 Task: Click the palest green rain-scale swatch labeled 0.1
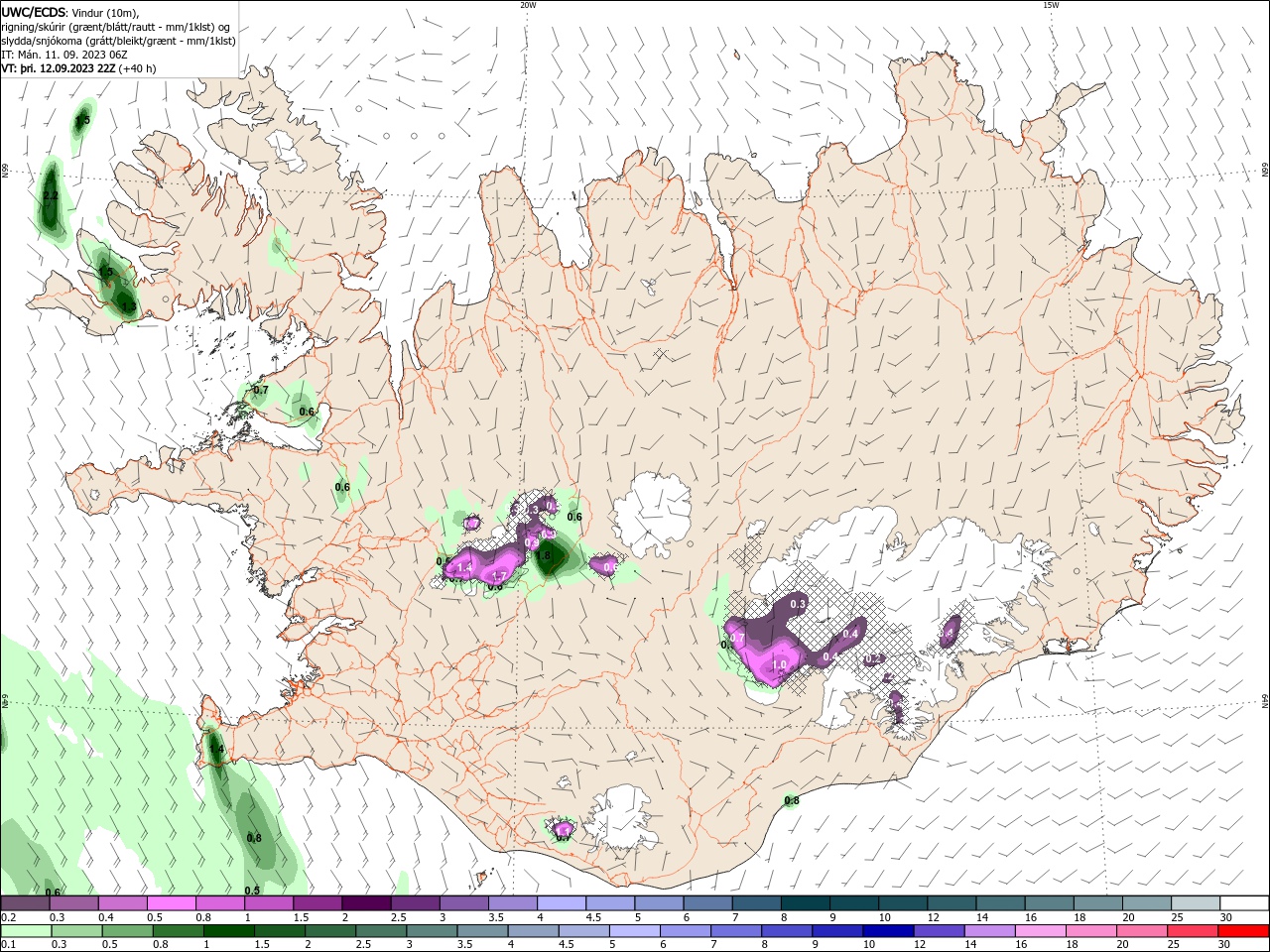coord(27,931)
